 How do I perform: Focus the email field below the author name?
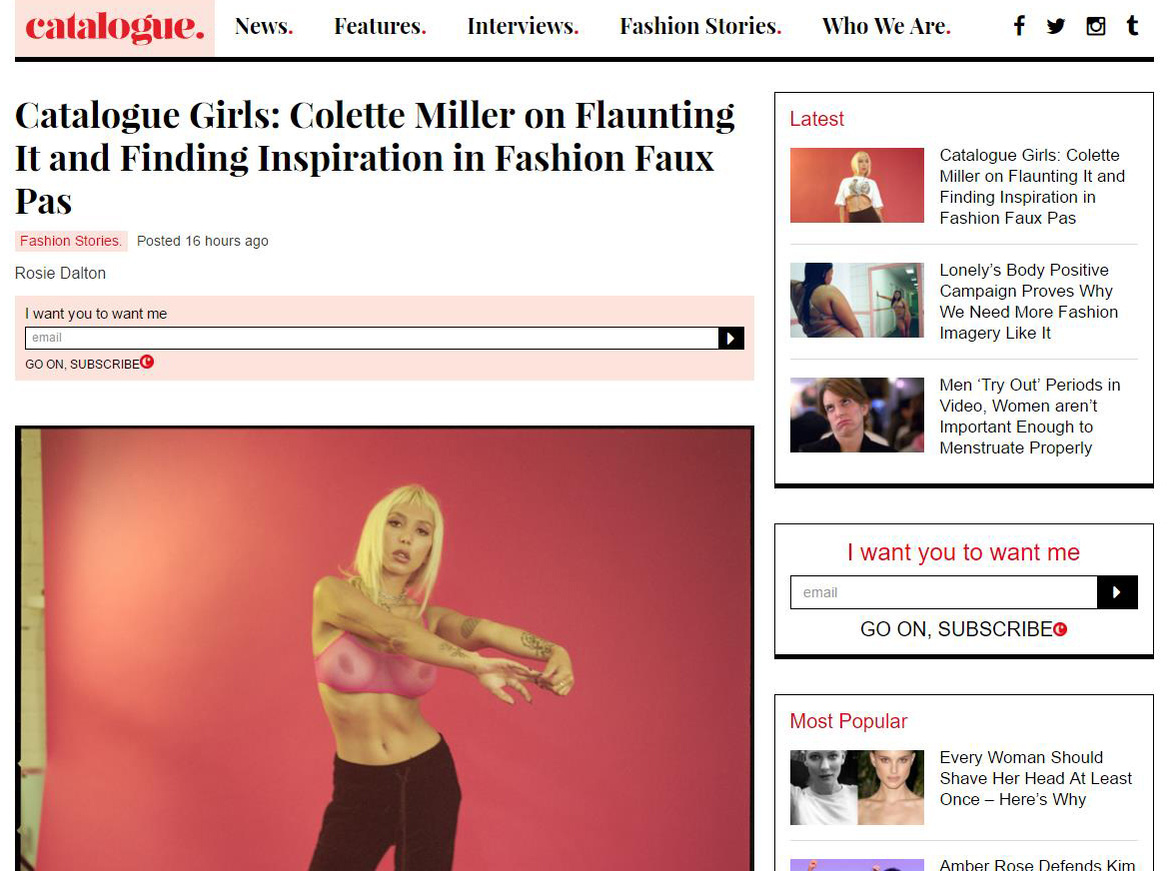tap(371, 338)
